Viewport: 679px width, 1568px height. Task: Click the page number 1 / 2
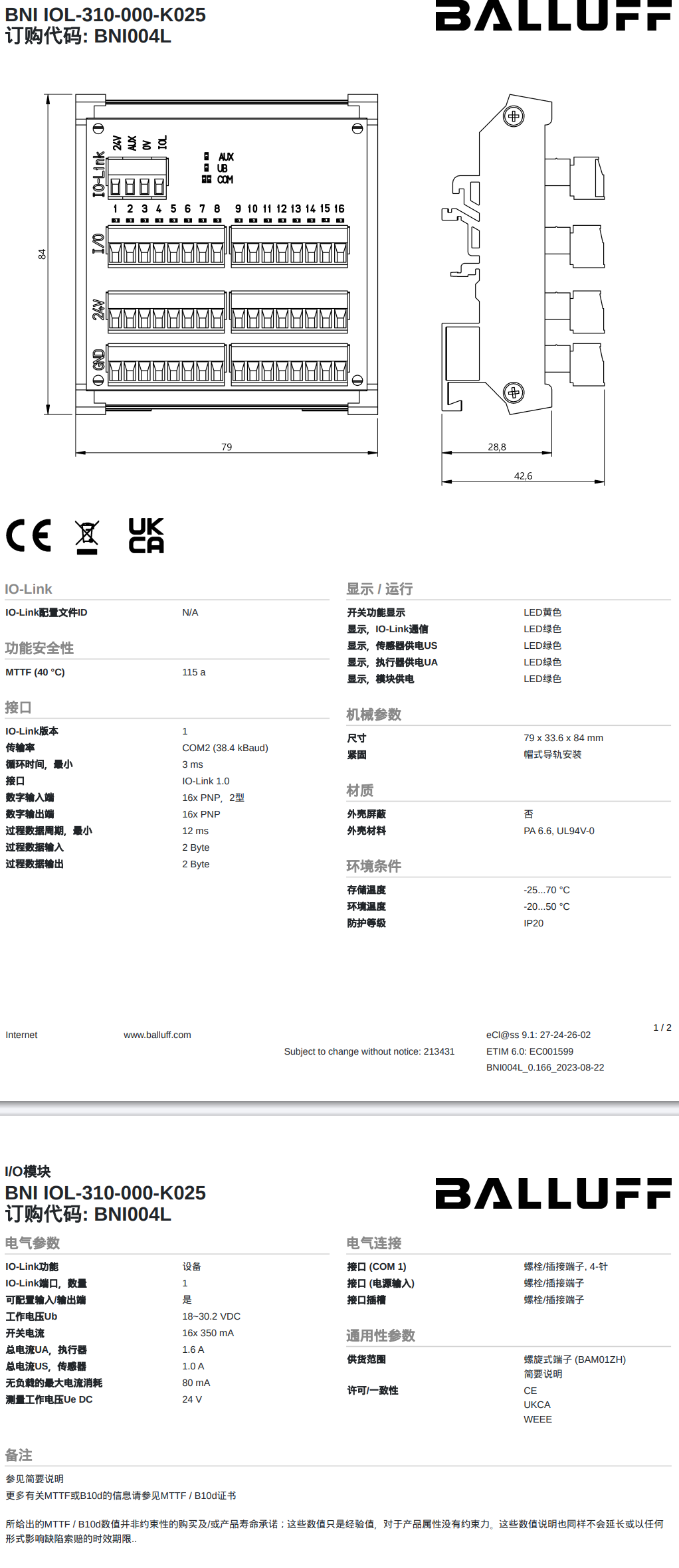(662, 1027)
